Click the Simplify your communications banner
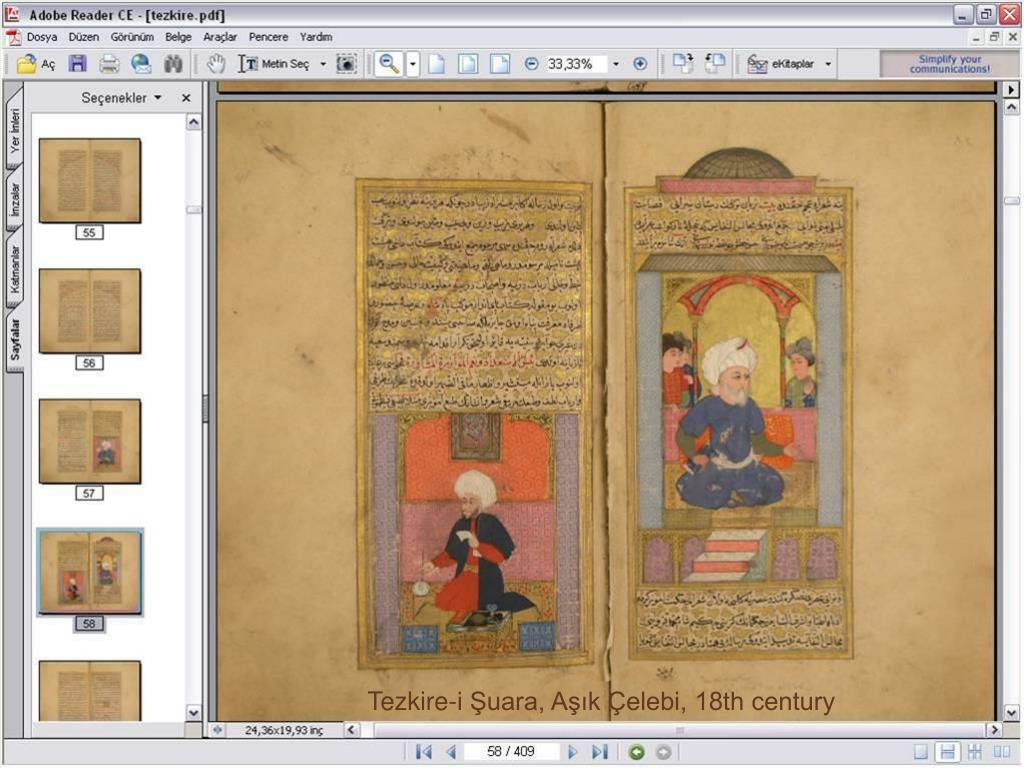Viewport: 1024px width, 768px height. pyautogui.click(x=949, y=64)
